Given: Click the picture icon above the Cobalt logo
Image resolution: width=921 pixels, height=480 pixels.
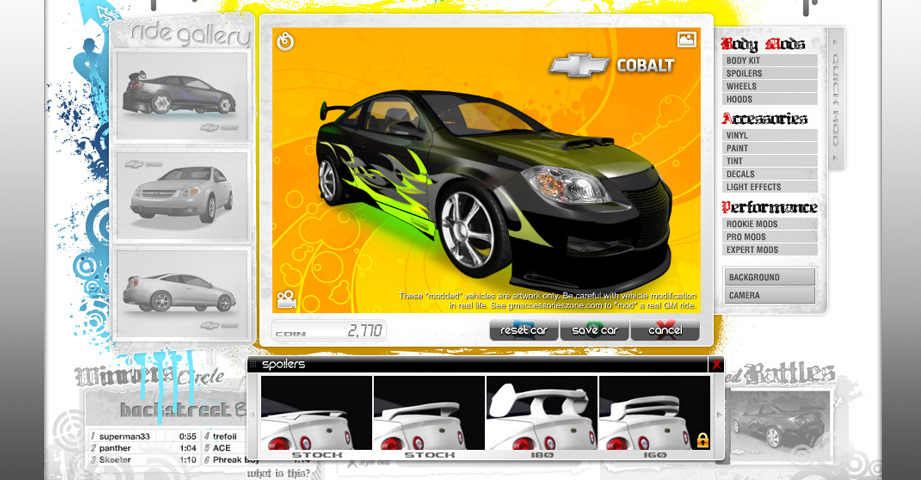Looking at the screenshot, I should pos(687,39).
